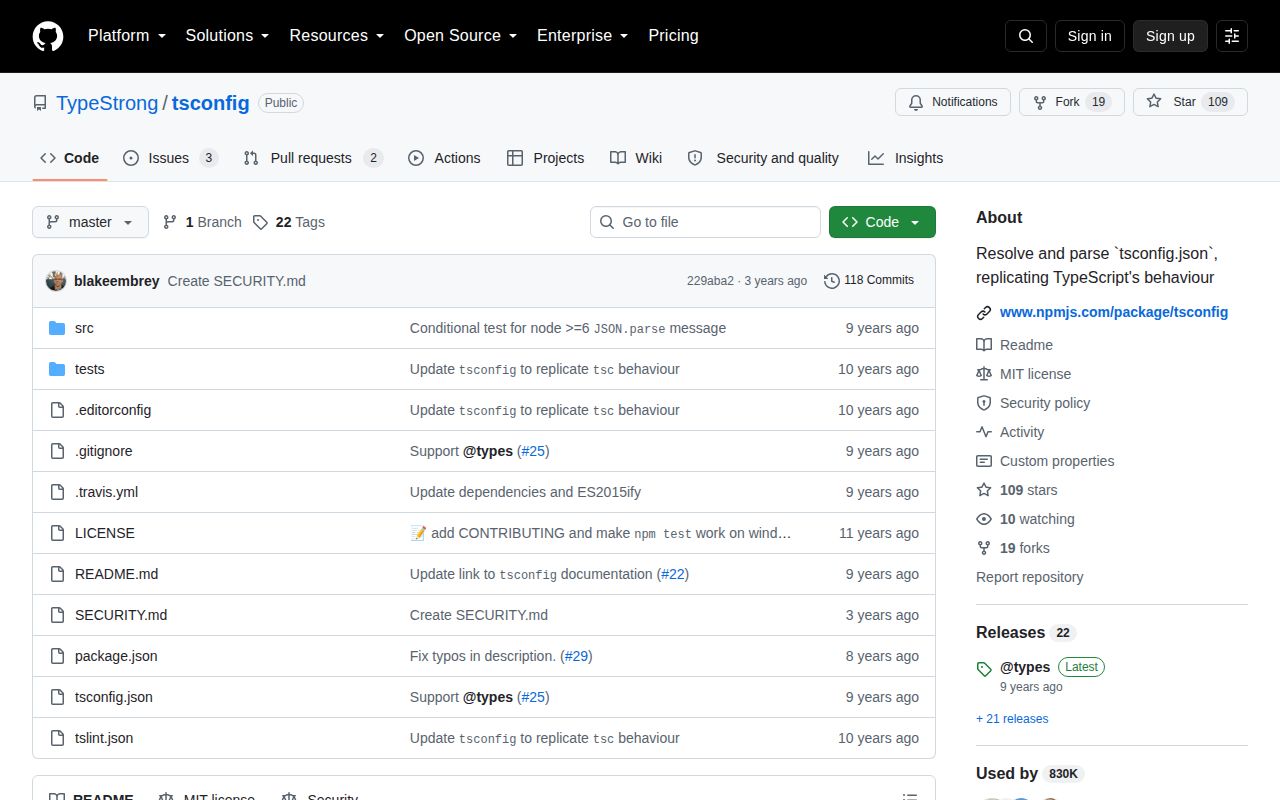
Task: Click the tag icon beside @types release
Action: pyautogui.click(x=984, y=669)
